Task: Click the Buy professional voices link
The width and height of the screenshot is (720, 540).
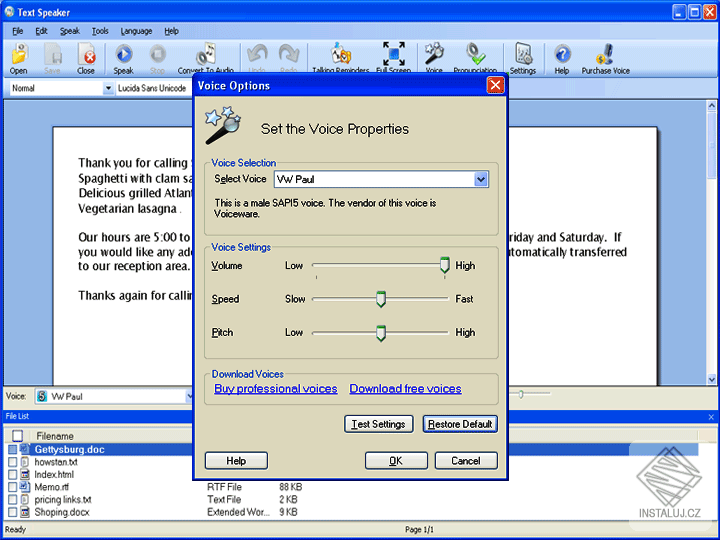Action: click(276, 388)
